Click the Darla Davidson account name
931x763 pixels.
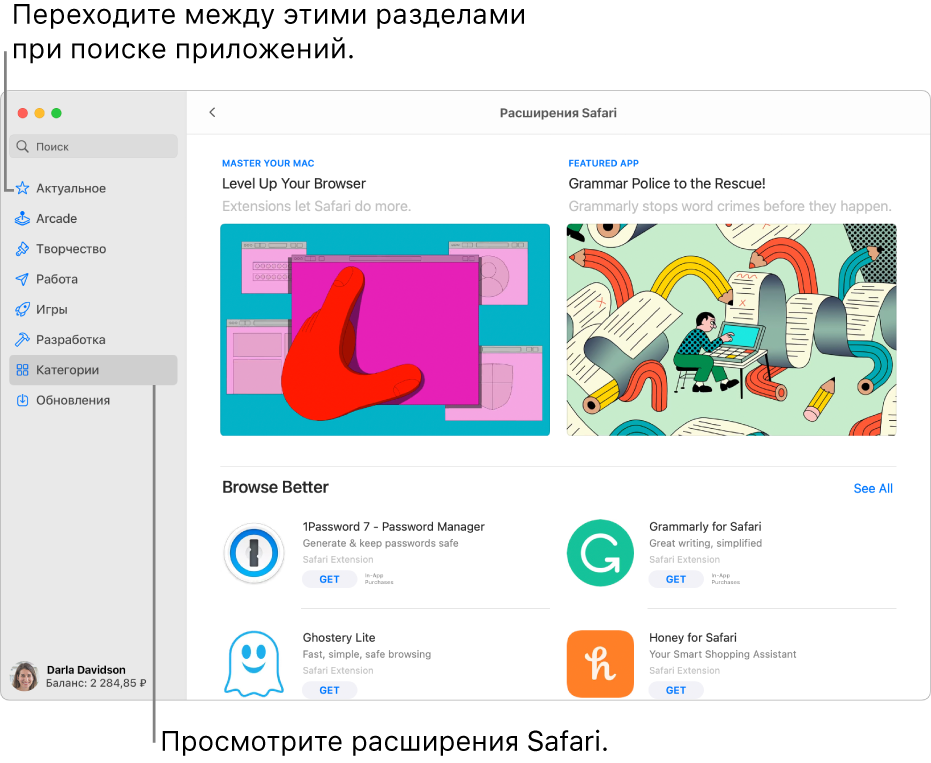[86, 670]
